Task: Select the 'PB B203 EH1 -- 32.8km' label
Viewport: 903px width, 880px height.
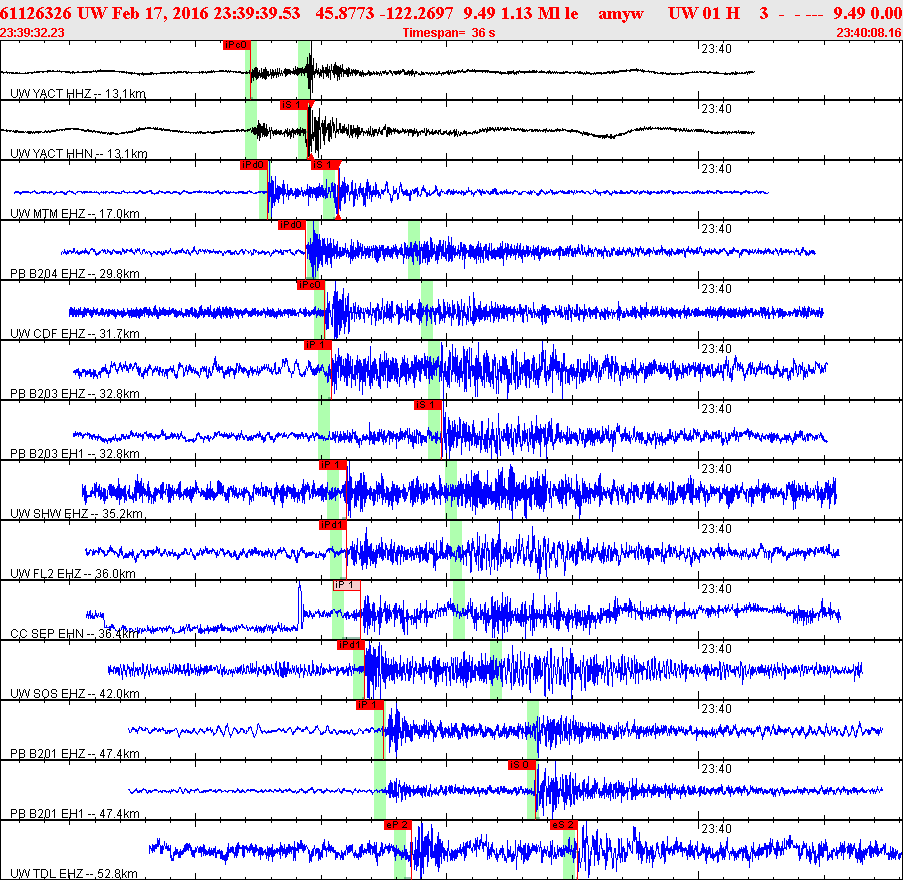Action: coord(75,454)
